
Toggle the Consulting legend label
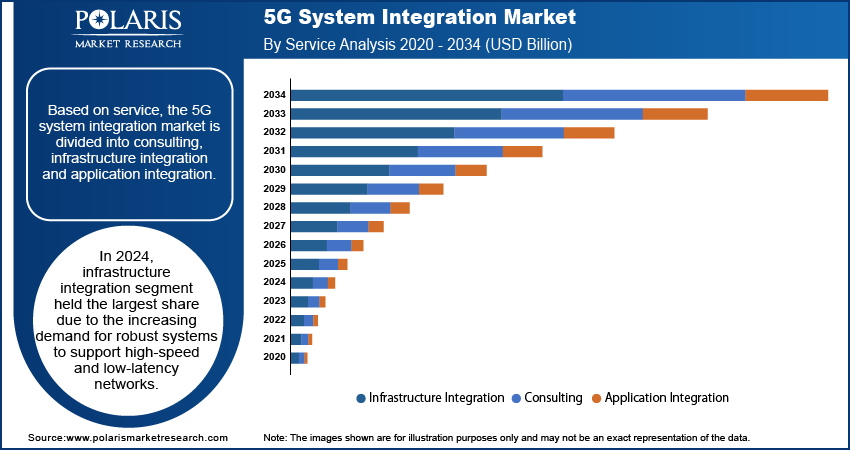(553, 398)
